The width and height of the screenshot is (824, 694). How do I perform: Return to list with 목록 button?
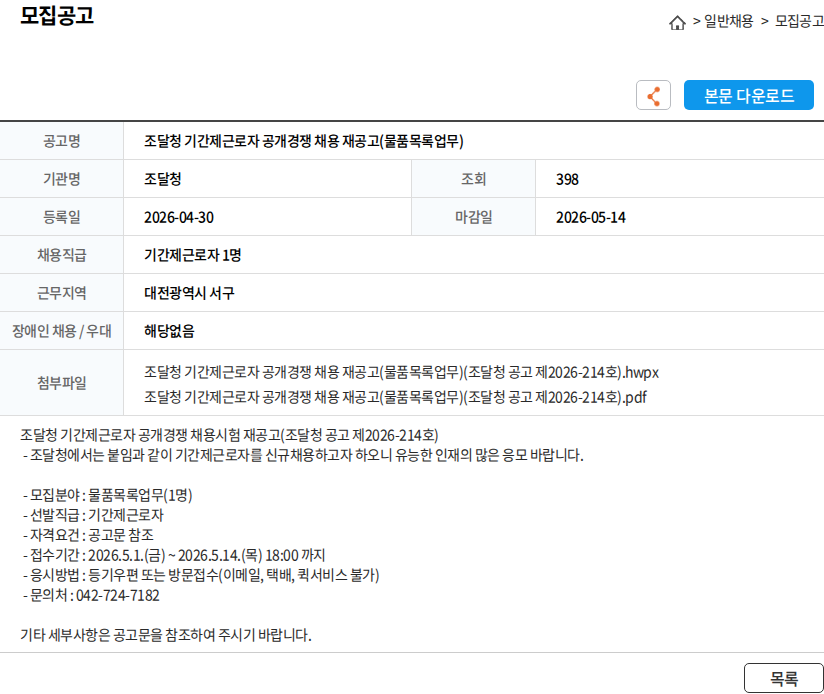(x=784, y=678)
